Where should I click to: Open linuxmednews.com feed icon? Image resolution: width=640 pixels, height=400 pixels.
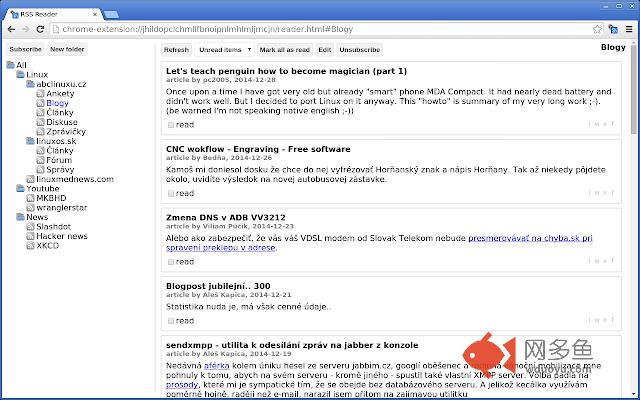tap(30, 179)
